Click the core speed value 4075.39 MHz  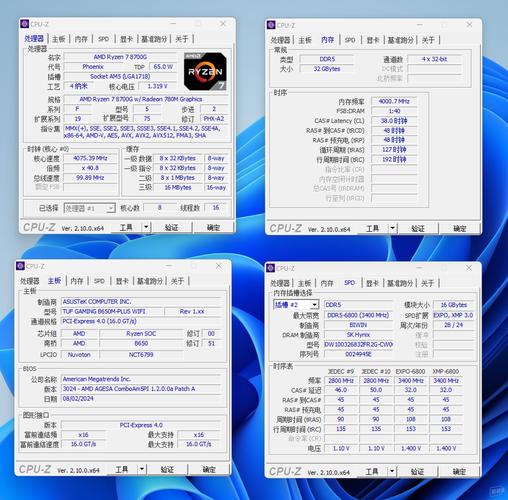(x=90, y=158)
